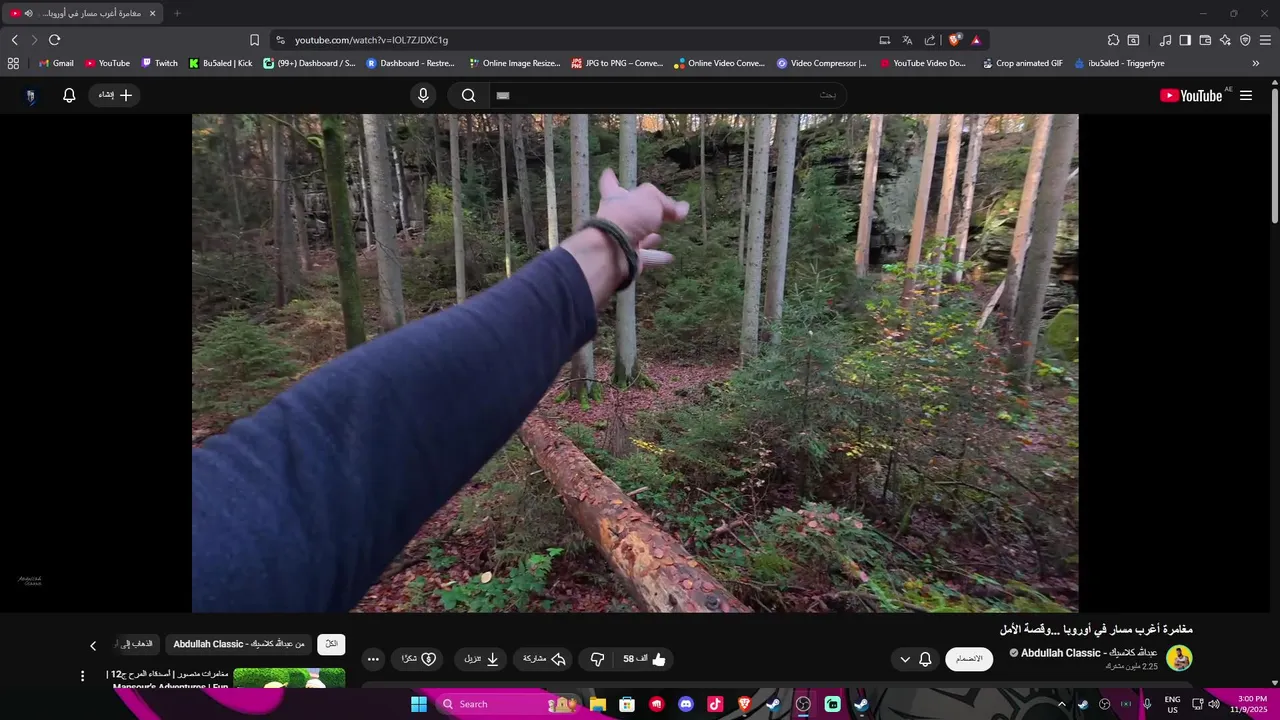Click the Join (الانضمام) membership button
Screen dimensions: 1280x720
[x=969, y=659]
